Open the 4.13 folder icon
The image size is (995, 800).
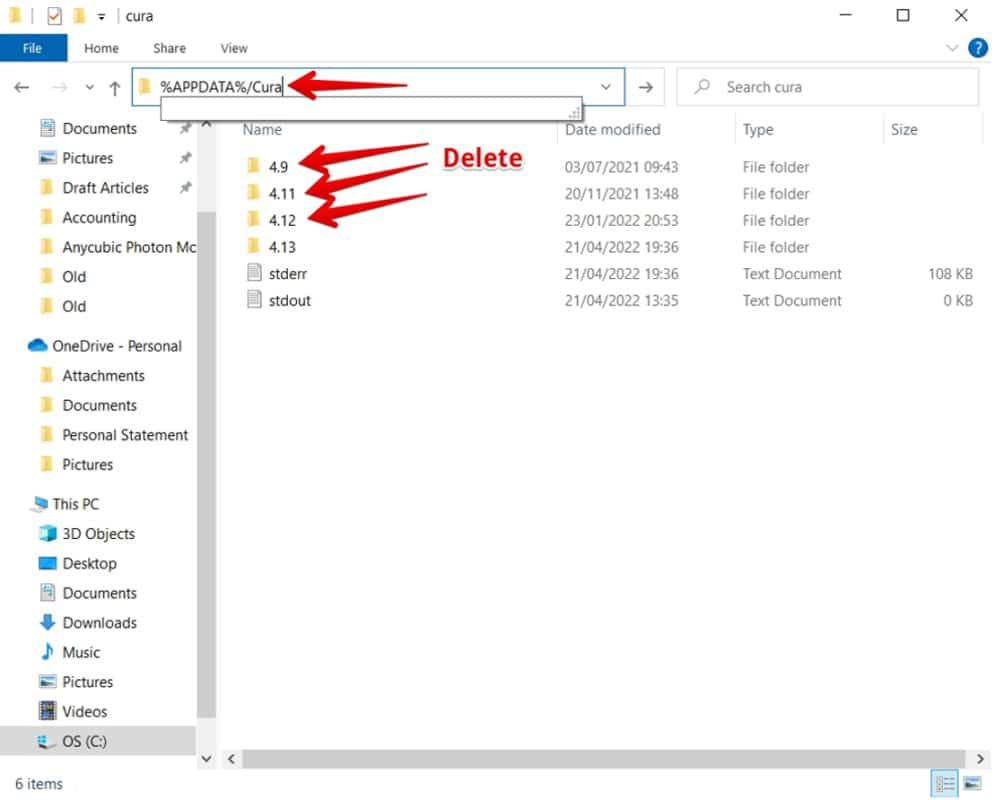(x=254, y=247)
